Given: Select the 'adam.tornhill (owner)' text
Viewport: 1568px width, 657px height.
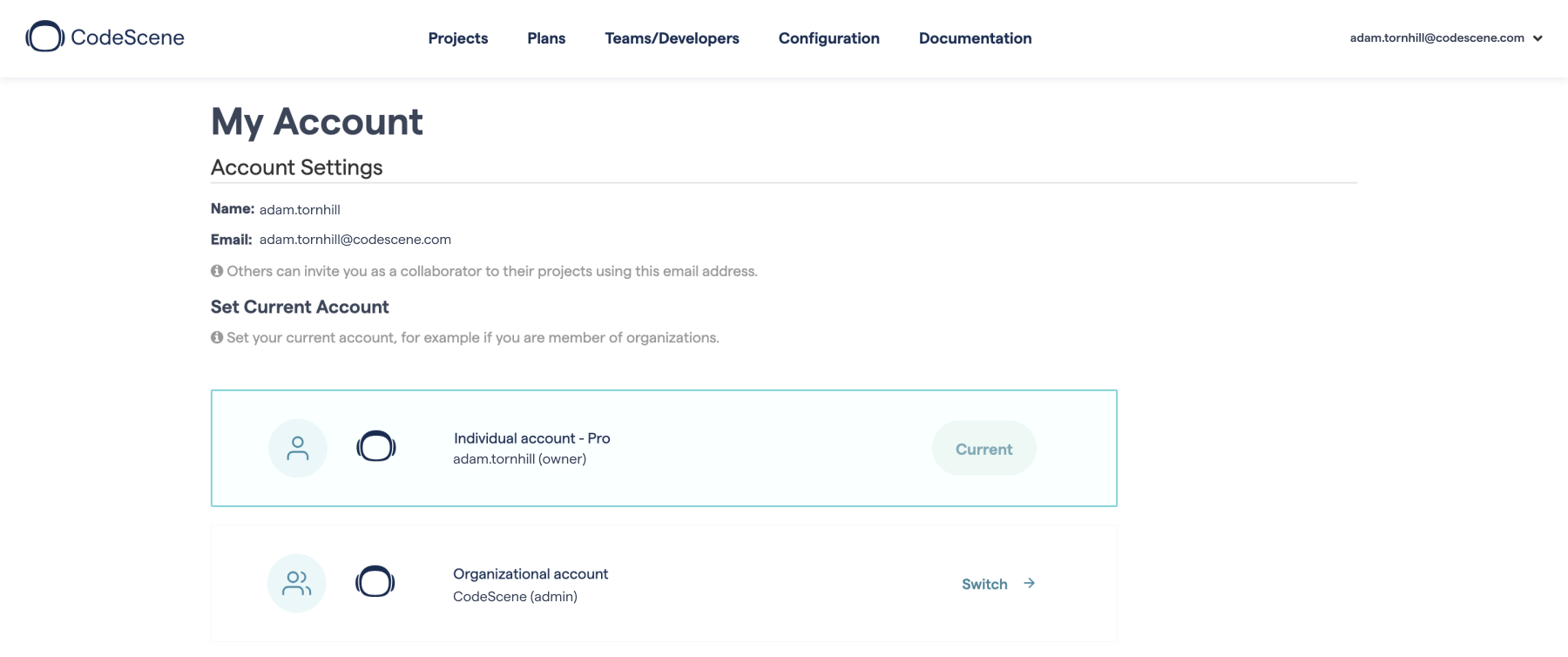Looking at the screenshot, I should click(519, 459).
